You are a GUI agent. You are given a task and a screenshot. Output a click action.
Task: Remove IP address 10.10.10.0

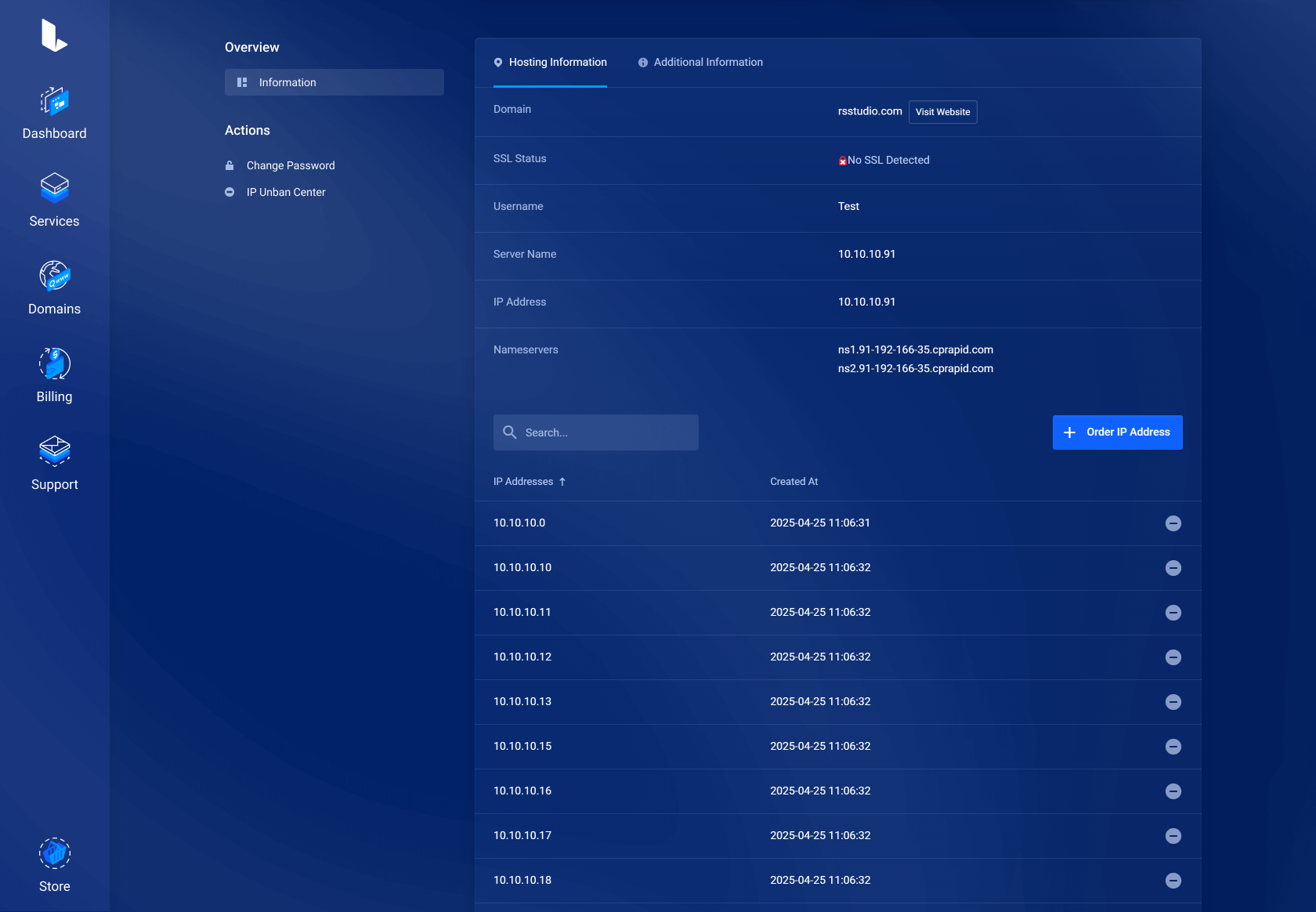click(x=1173, y=523)
